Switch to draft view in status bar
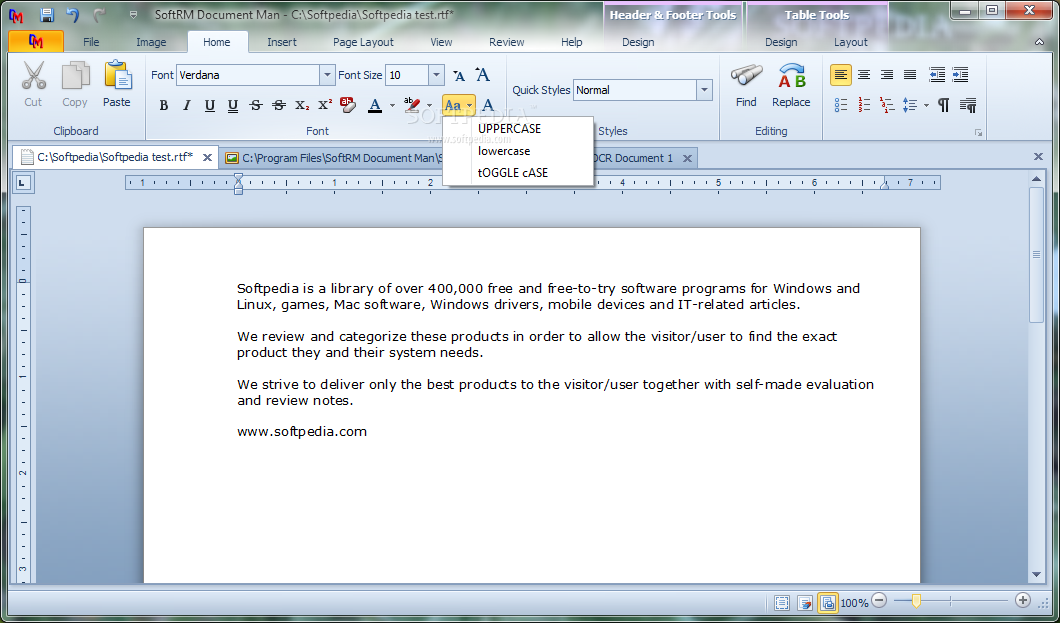This screenshot has width=1060, height=623. coord(782,602)
